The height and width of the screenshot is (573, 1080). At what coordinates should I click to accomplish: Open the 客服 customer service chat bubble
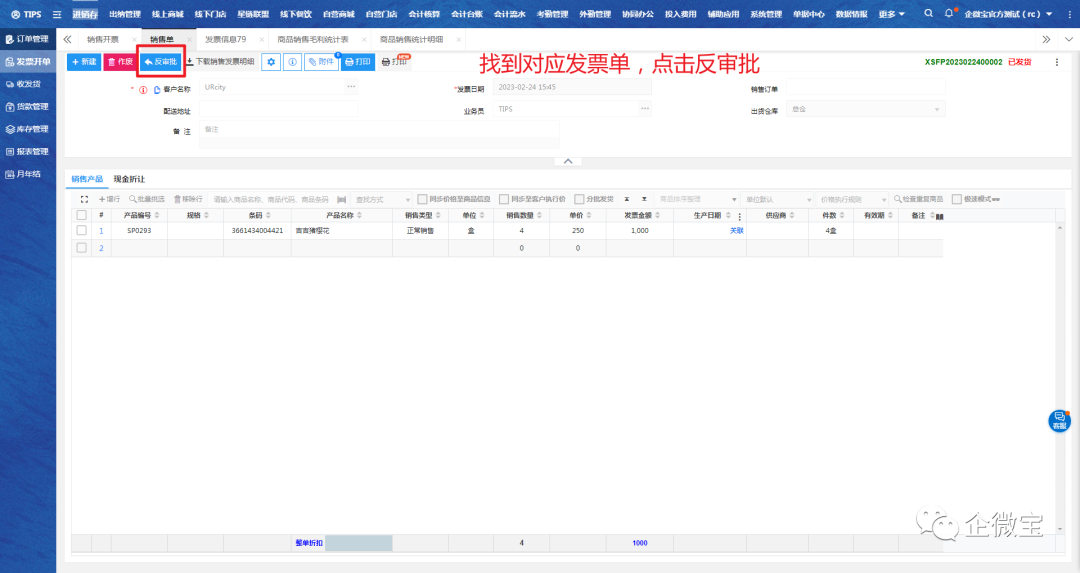pyautogui.click(x=1059, y=421)
